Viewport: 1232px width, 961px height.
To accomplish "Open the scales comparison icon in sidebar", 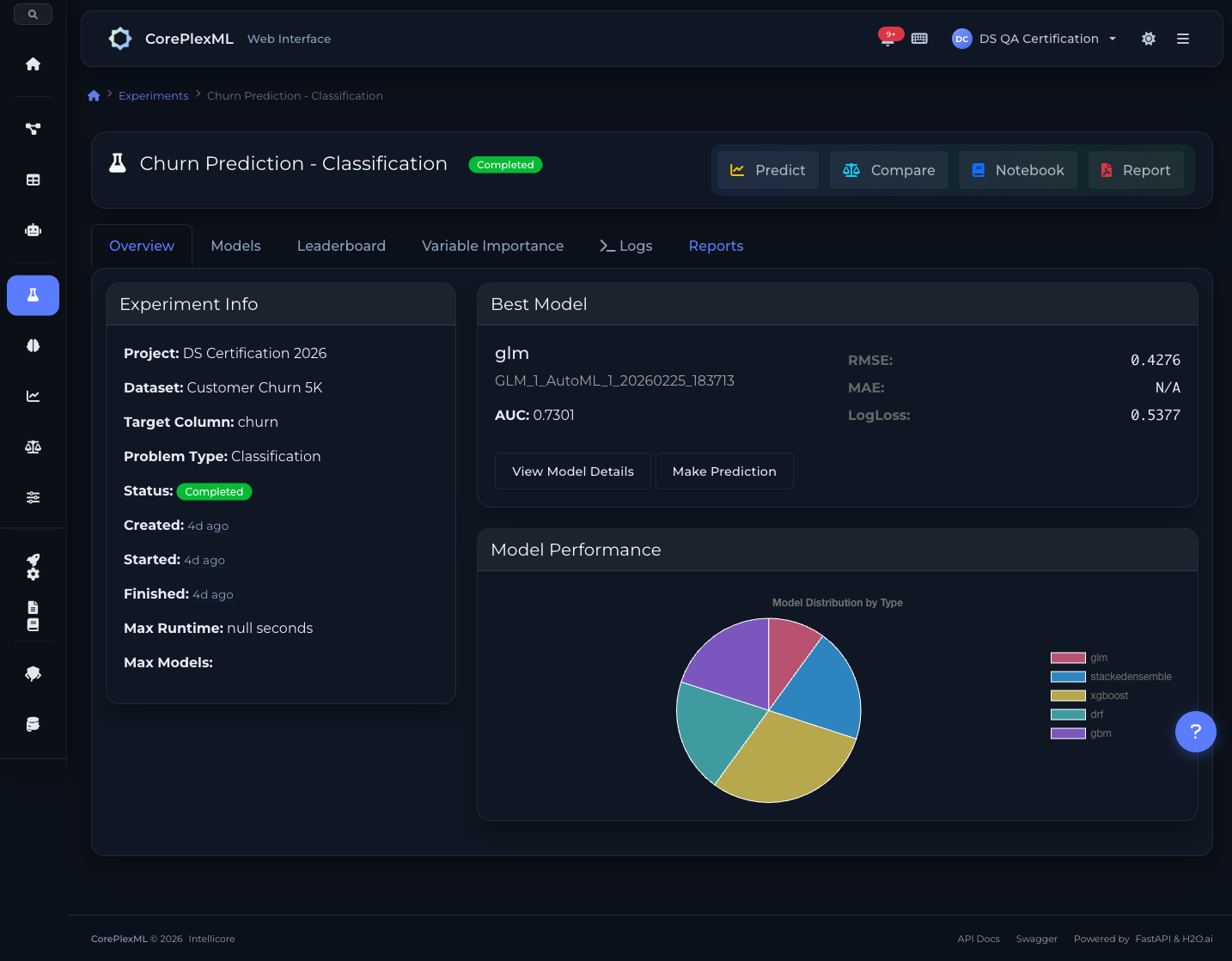I will (x=33, y=447).
